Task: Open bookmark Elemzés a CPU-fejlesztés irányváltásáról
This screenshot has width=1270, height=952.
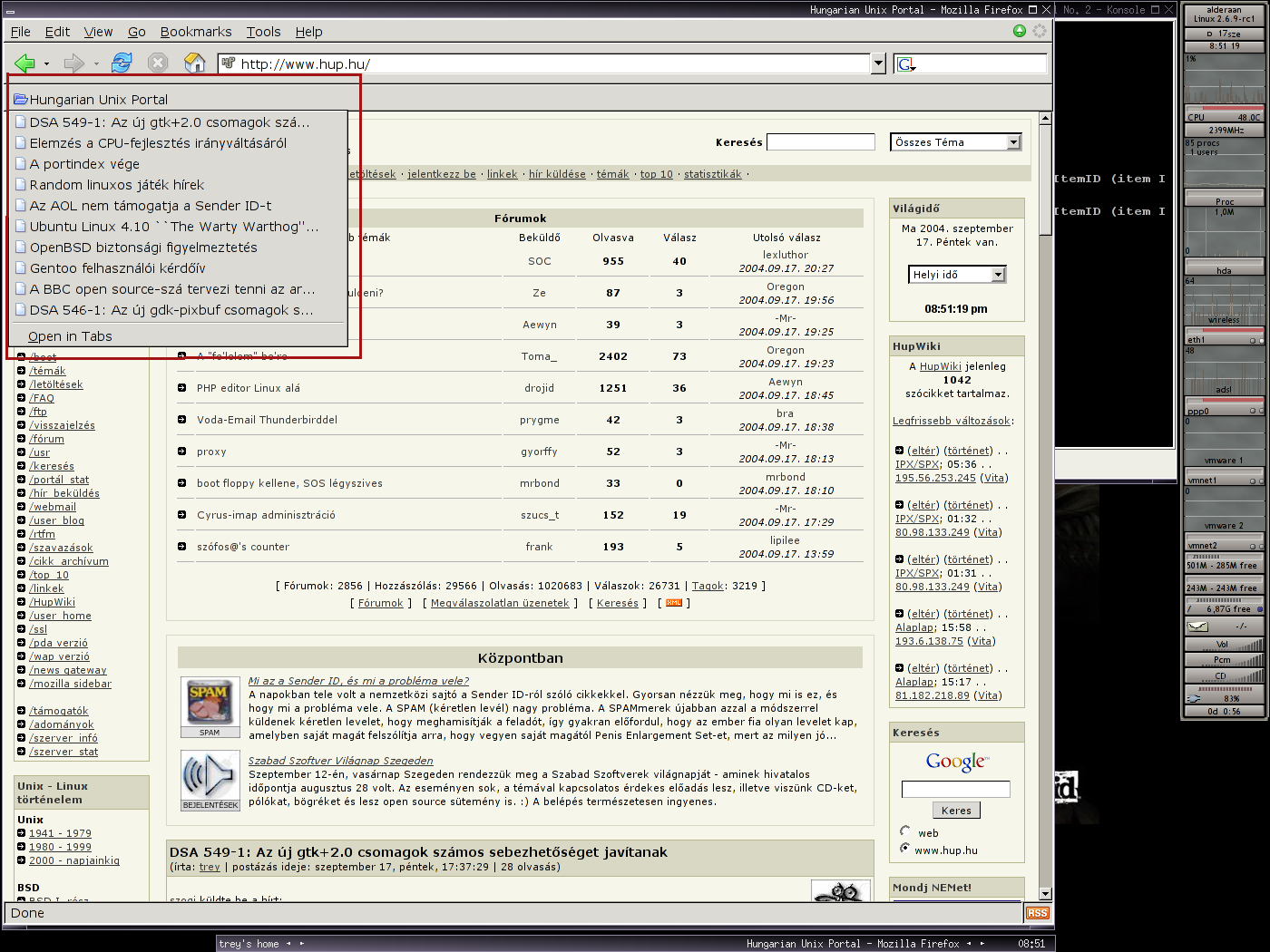Action: click(x=179, y=143)
